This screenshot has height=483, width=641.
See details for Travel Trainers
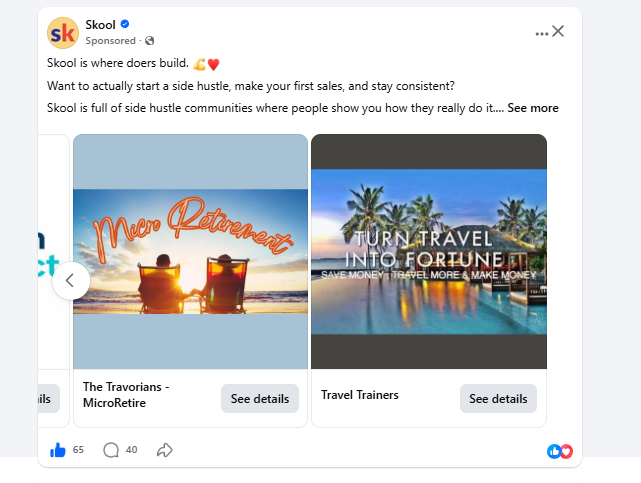pyautogui.click(x=498, y=398)
